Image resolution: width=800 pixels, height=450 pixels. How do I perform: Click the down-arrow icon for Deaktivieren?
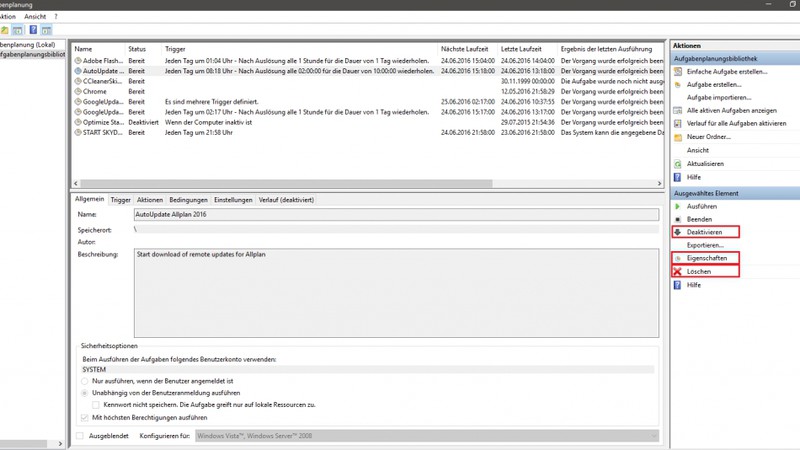pyautogui.click(x=678, y=232)
